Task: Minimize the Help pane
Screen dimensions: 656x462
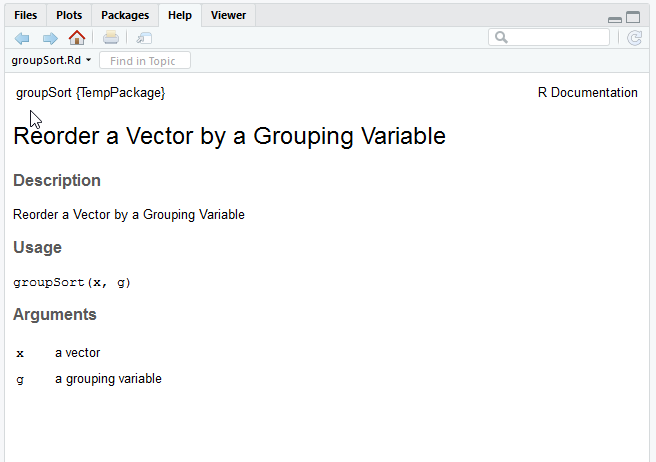Action: pyautogui.click(x=615, y=18)
